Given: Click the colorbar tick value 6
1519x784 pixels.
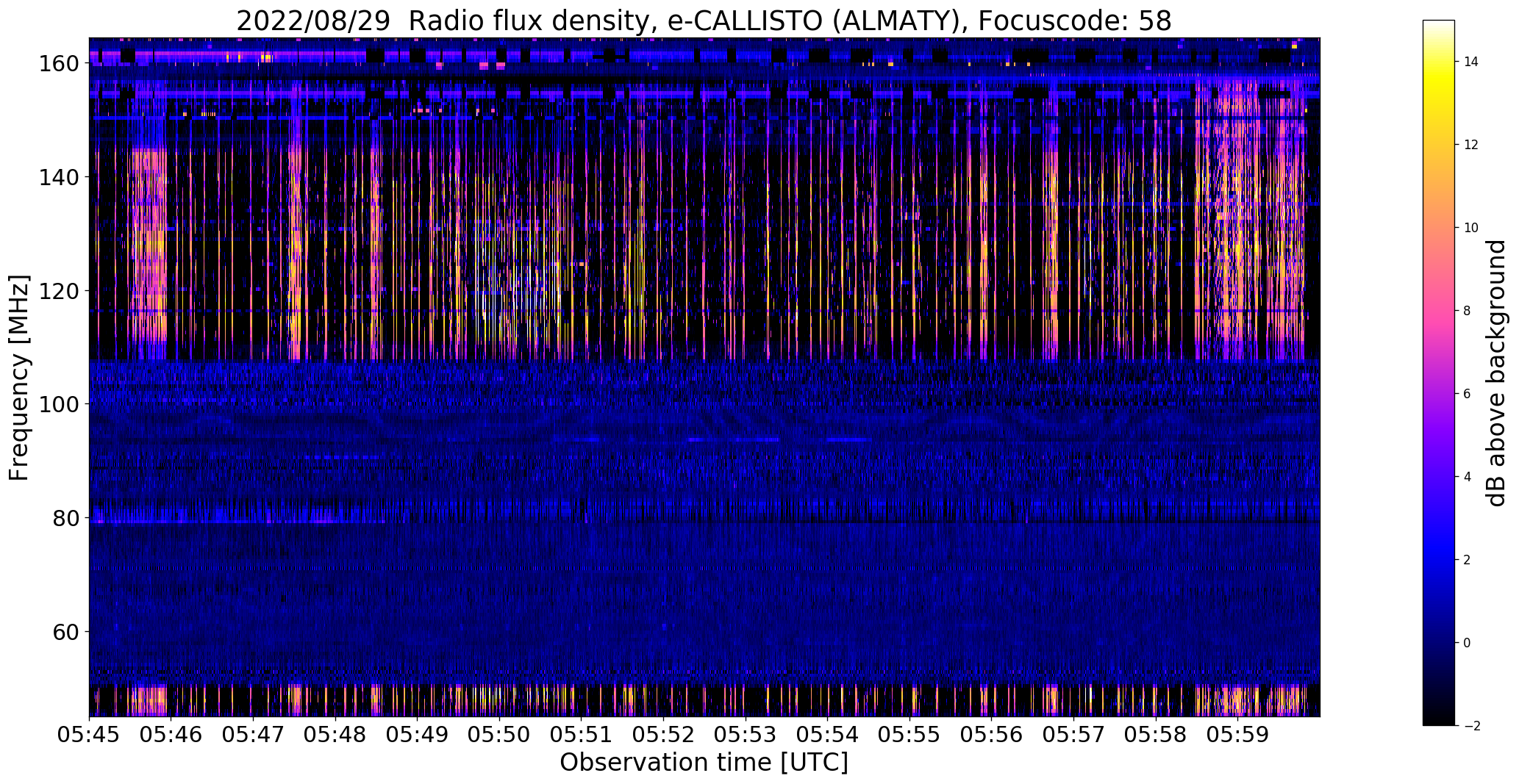Looking at the screenshot, I should [x=1468, y=394].
